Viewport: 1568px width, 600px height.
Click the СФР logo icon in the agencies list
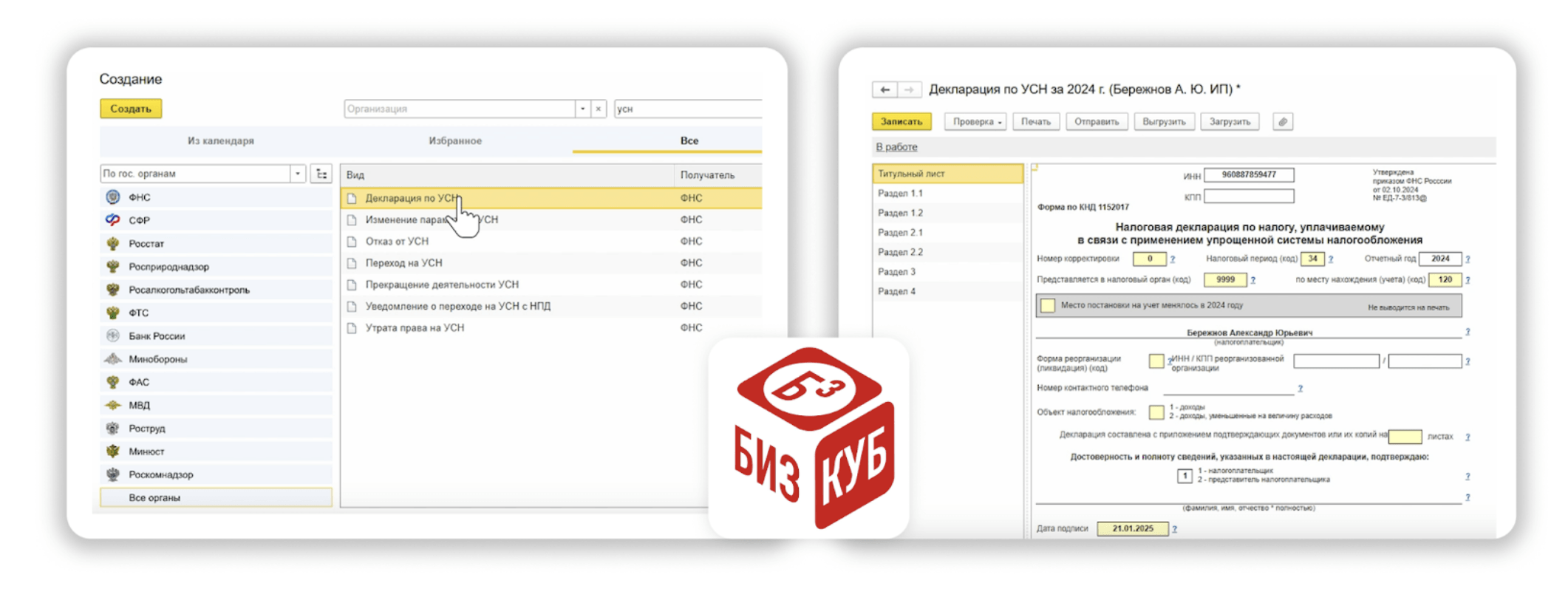pos(113,220)
